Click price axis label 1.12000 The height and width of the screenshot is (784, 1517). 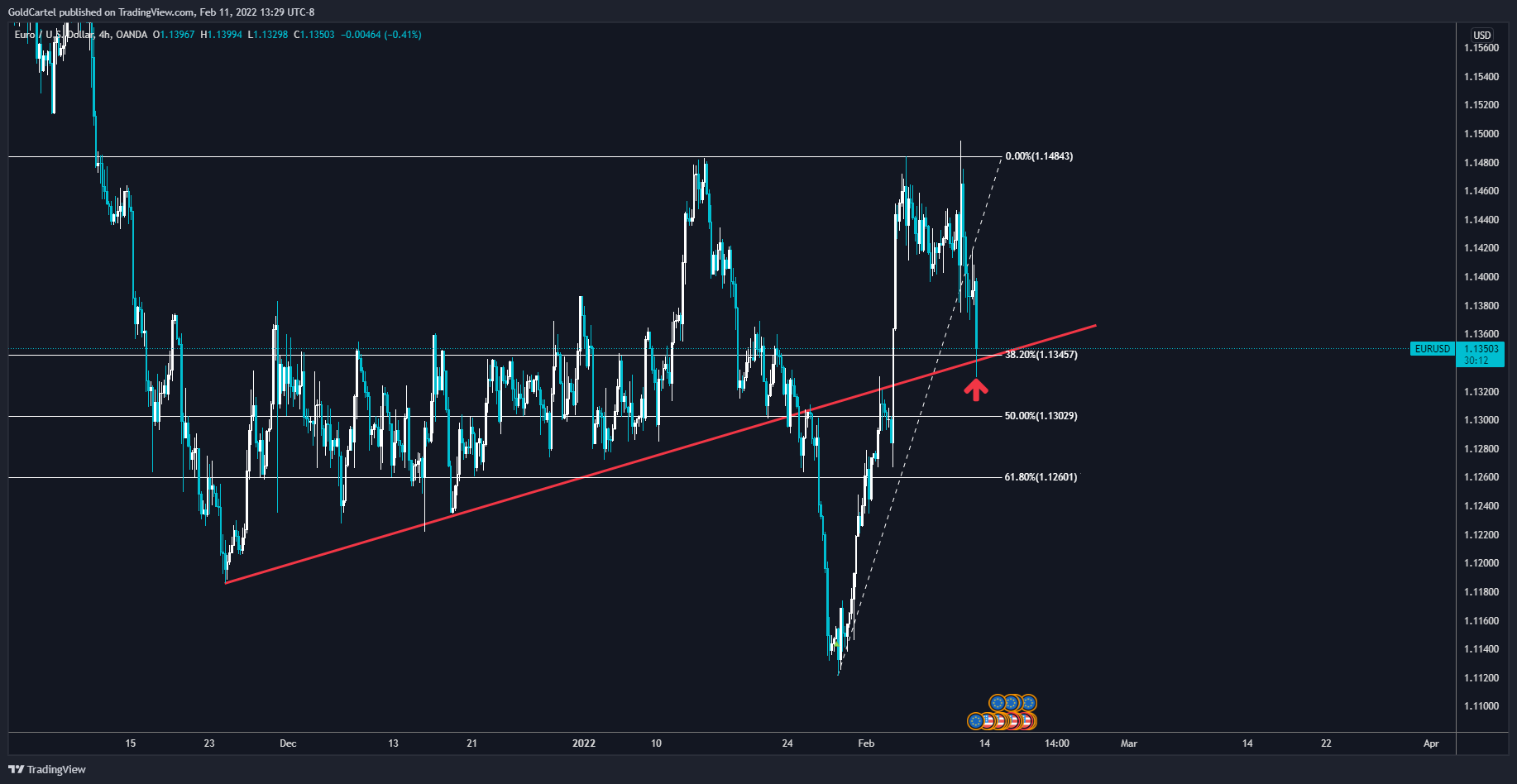1481,563
